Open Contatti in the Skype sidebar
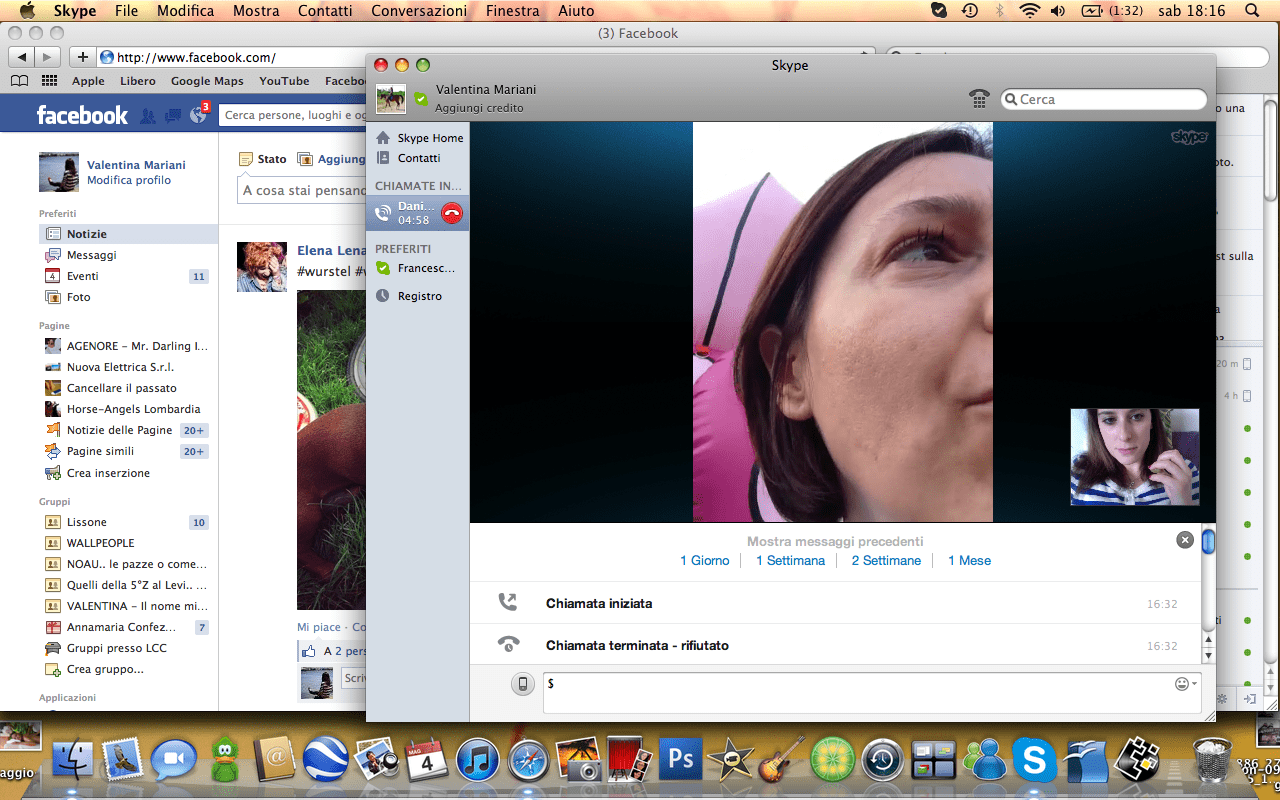This screenshot has height=800, width=1280. [409, 158]
